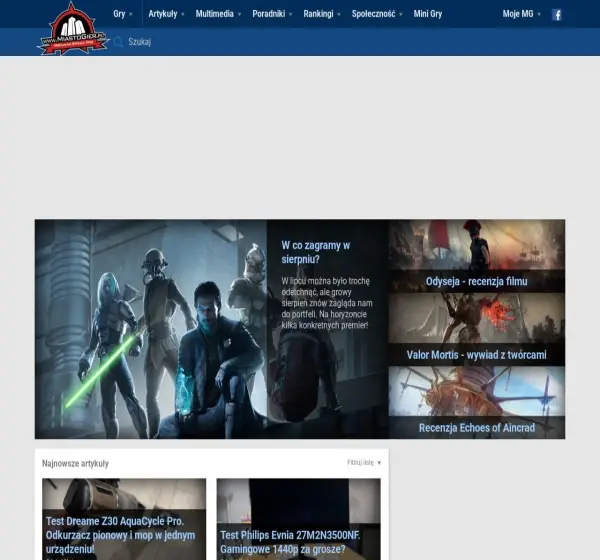Viewport: 600px width, 560px height.
Task: Open Odyseja - recenzja filmu
Action: tap(476, 281)
